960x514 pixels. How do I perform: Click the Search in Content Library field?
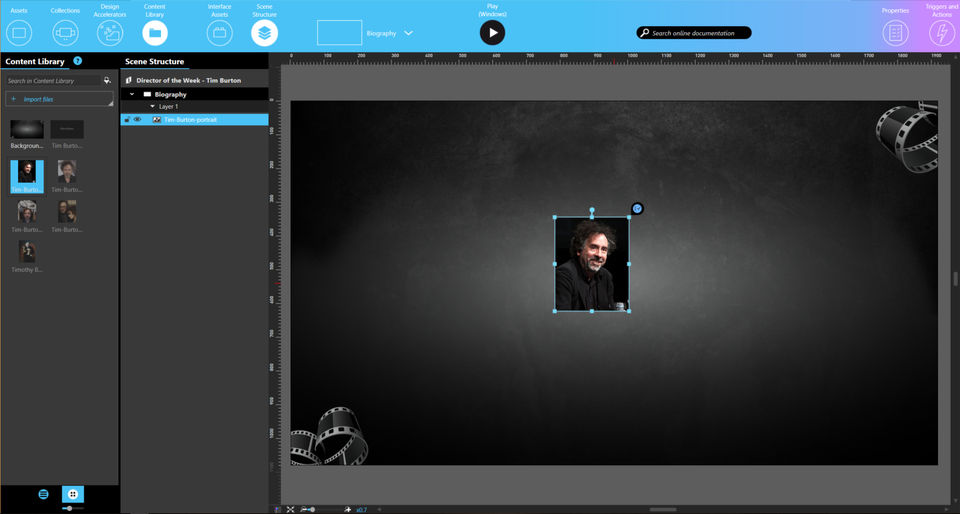pyautogui.click(x=53, y=81)
